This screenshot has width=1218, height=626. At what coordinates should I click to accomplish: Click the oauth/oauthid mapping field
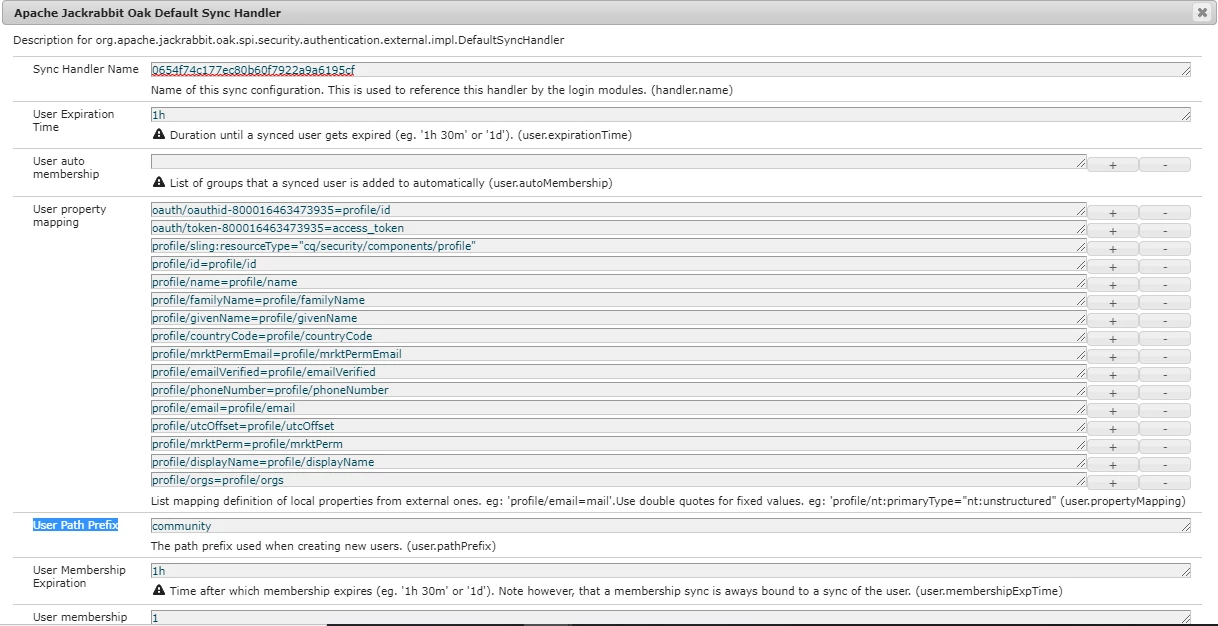click(x=619, y=210)
